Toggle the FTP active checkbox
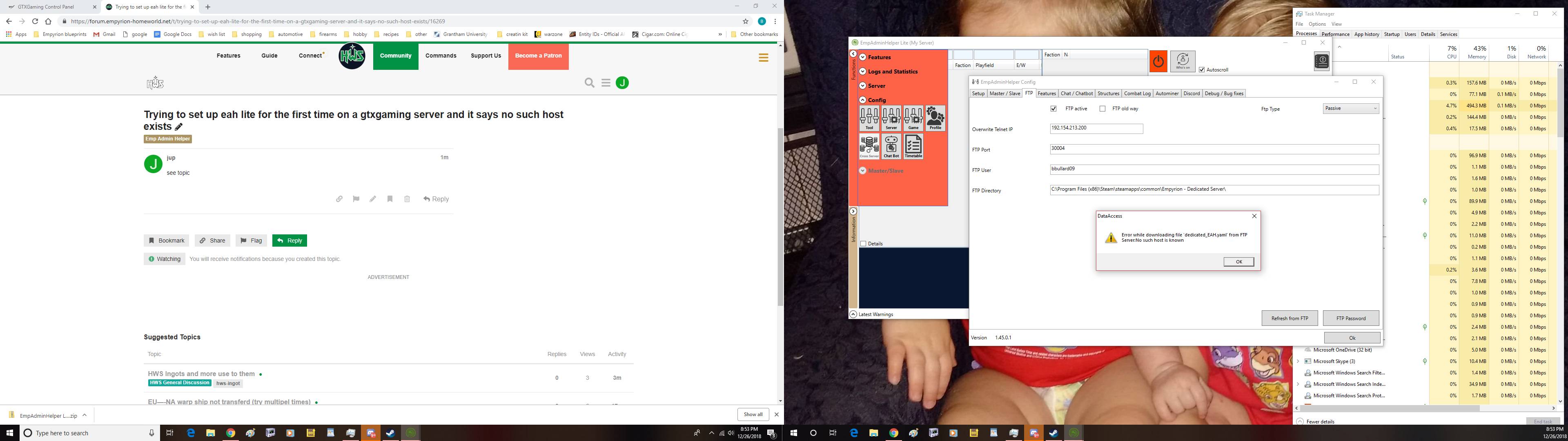This screenshot has height=441, width=1568. (1053, 109)
